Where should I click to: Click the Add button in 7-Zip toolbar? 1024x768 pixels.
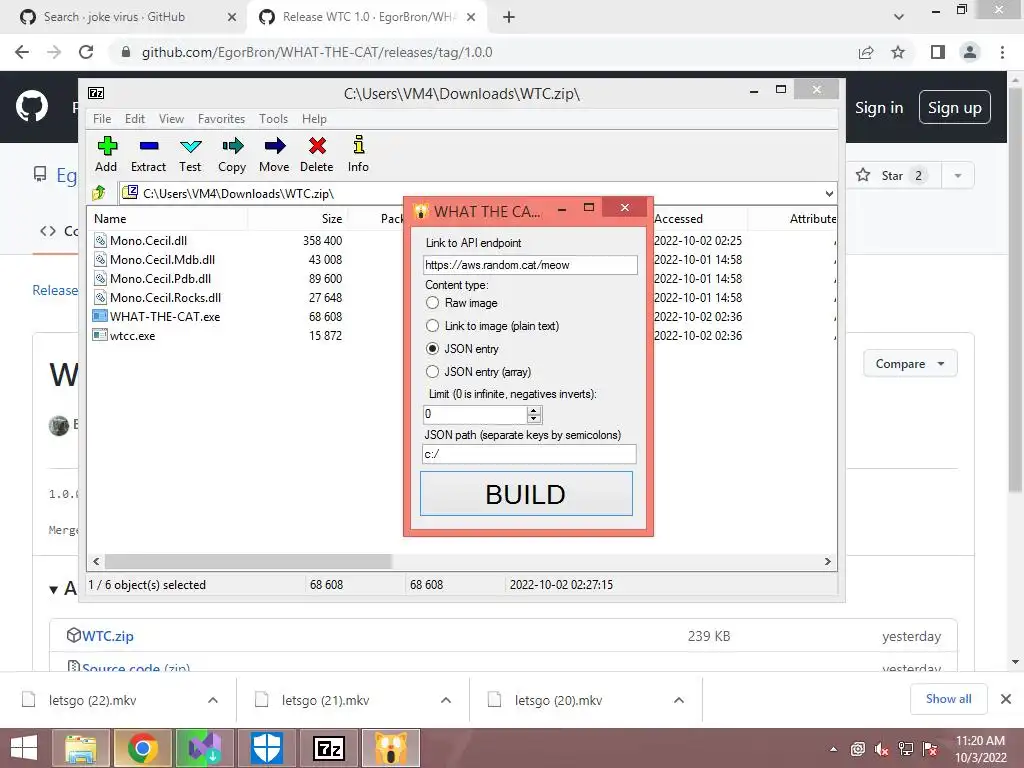click(106, 155)
